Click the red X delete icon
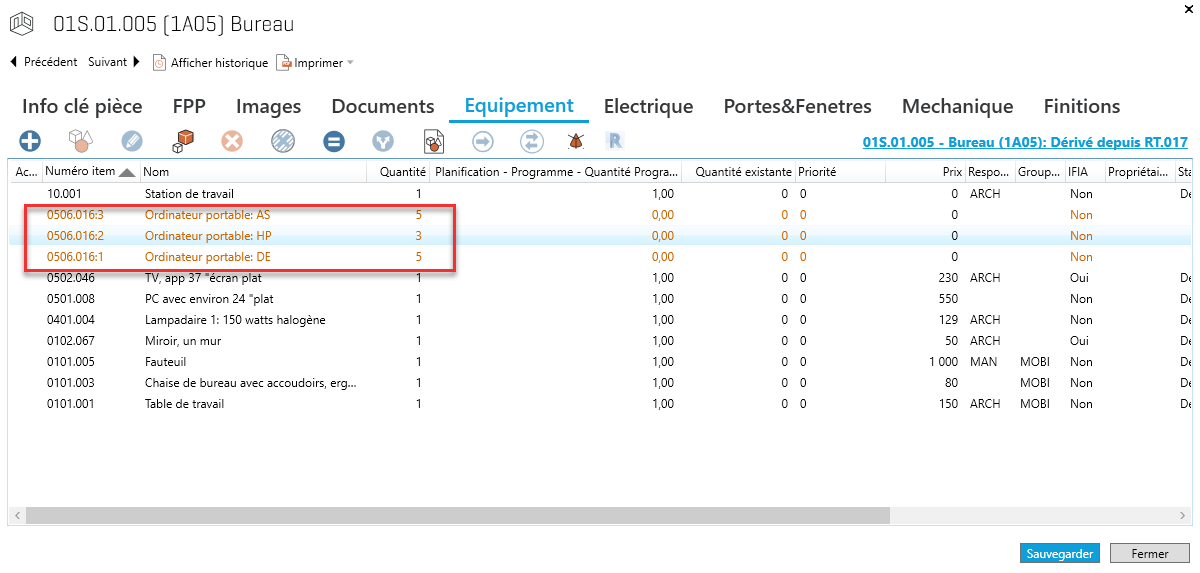The height and width of the screenshot is (573, 1200). pos(232,141)
